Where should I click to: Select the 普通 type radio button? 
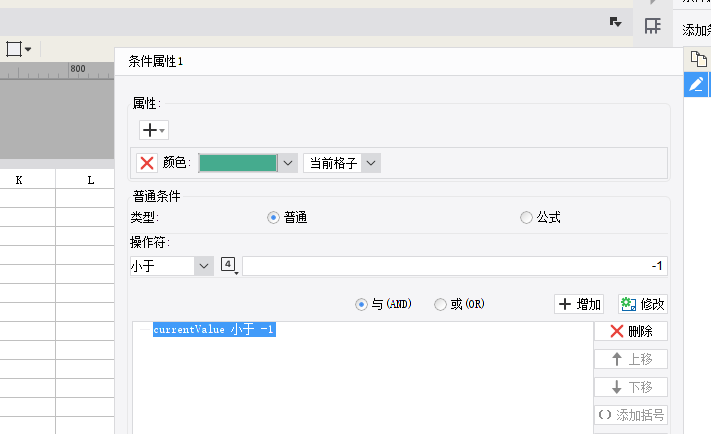click(273, 217)
